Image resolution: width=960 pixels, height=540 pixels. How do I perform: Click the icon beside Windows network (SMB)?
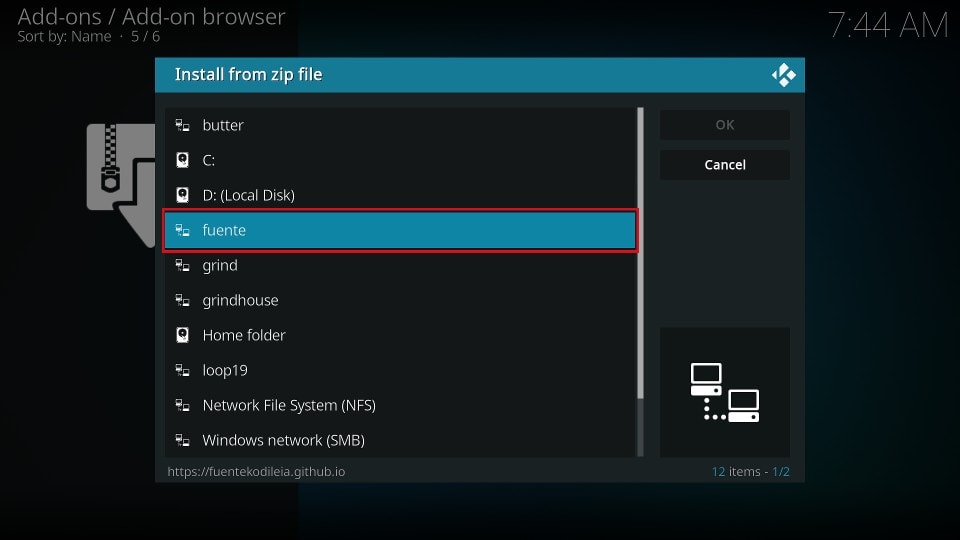pos(182,440)
